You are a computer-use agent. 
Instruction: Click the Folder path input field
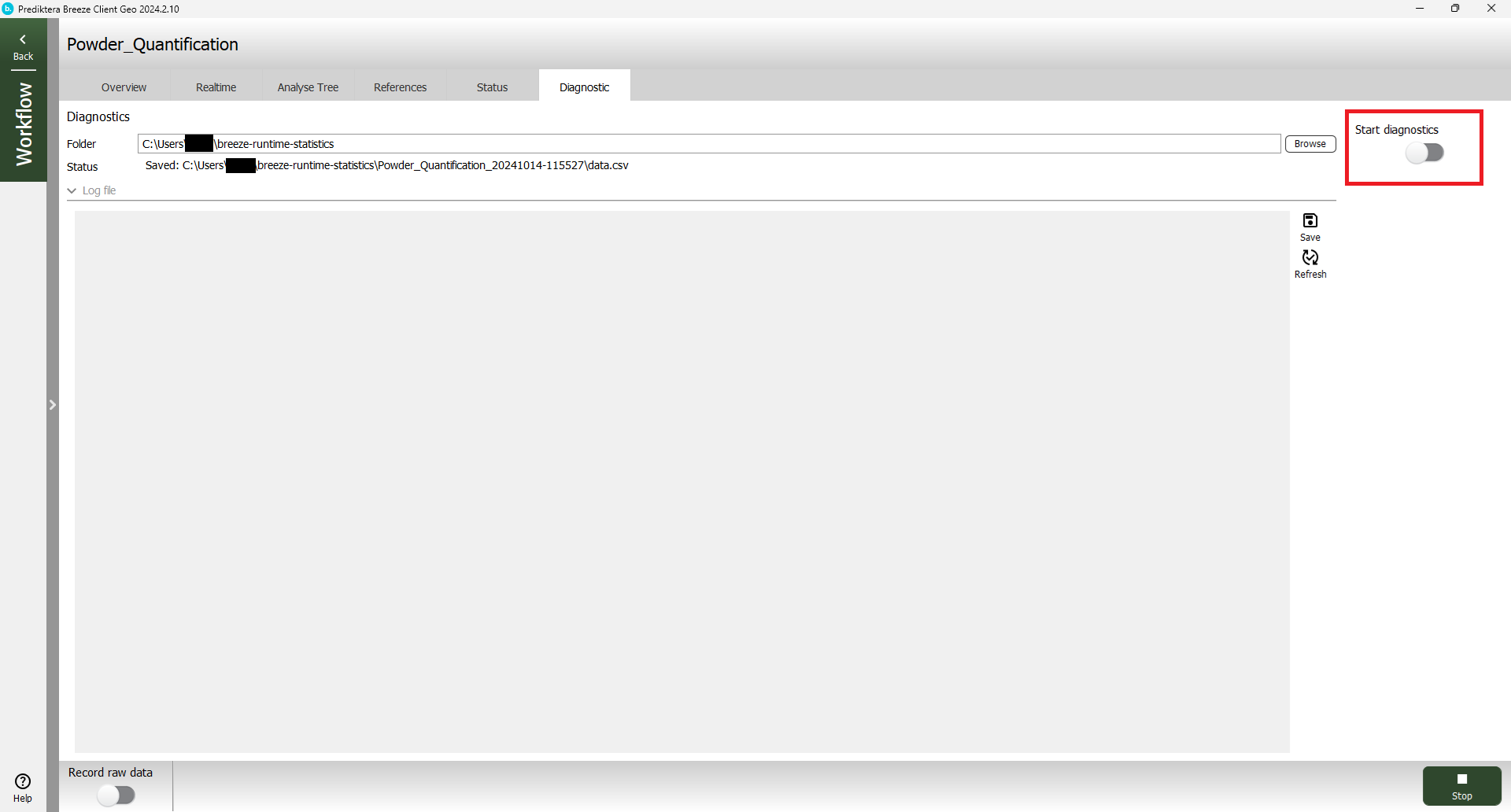[708, 144]
